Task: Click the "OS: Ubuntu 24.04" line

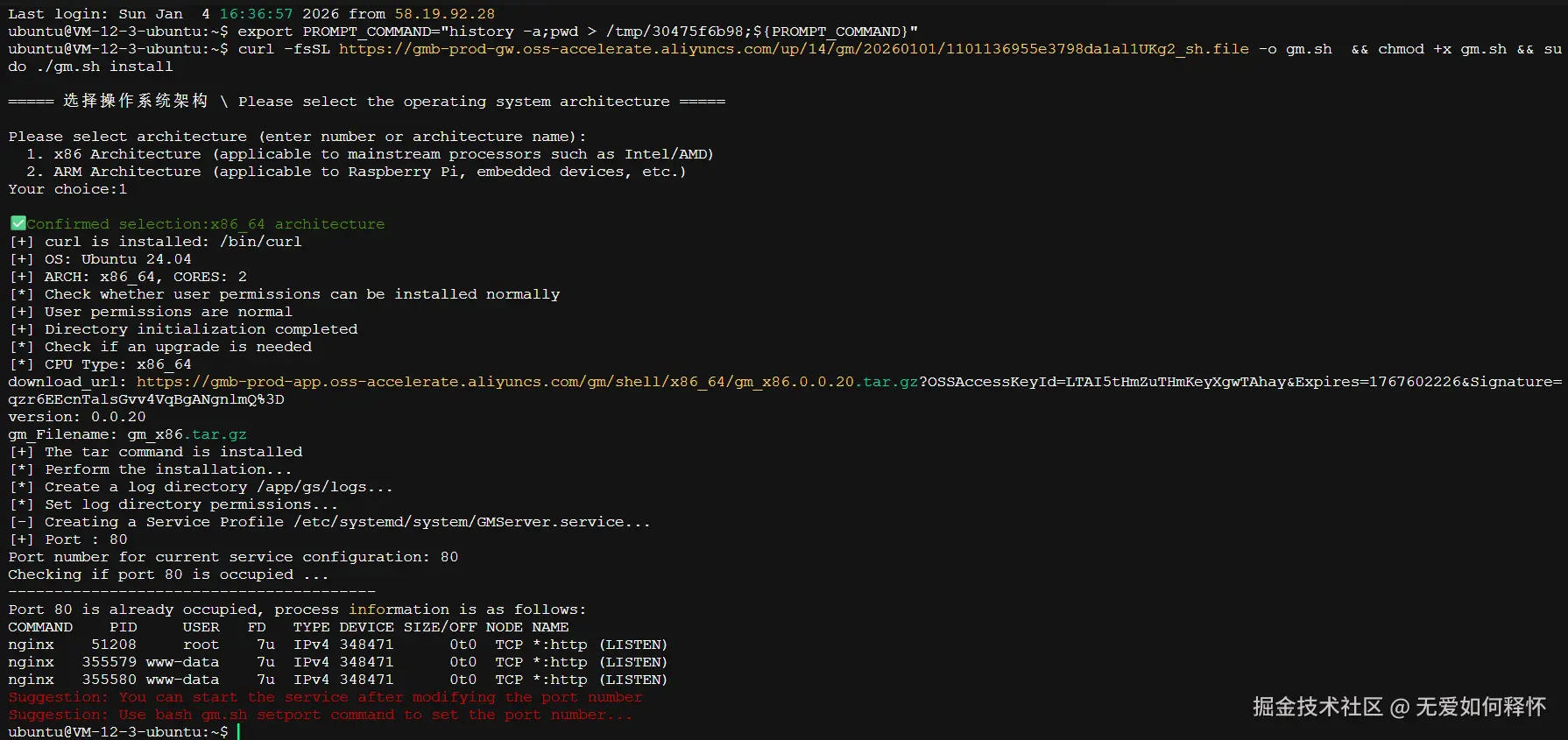Action: pos(117,259)
